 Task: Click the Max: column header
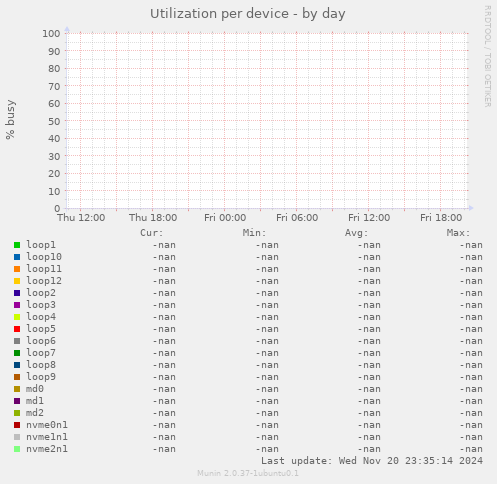click(458, 233)
